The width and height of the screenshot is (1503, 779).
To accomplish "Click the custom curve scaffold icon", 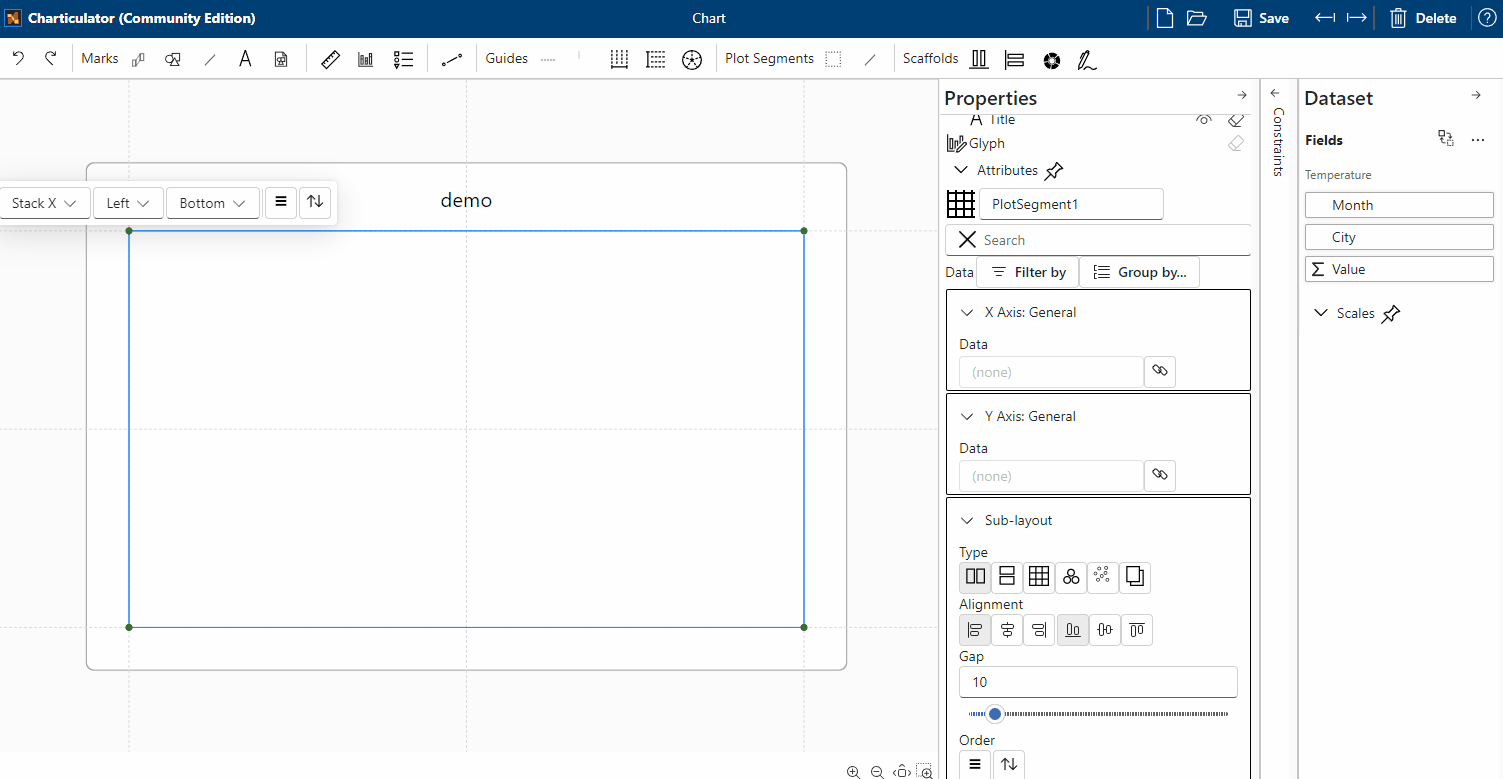I will click(x=1087, y=60).
